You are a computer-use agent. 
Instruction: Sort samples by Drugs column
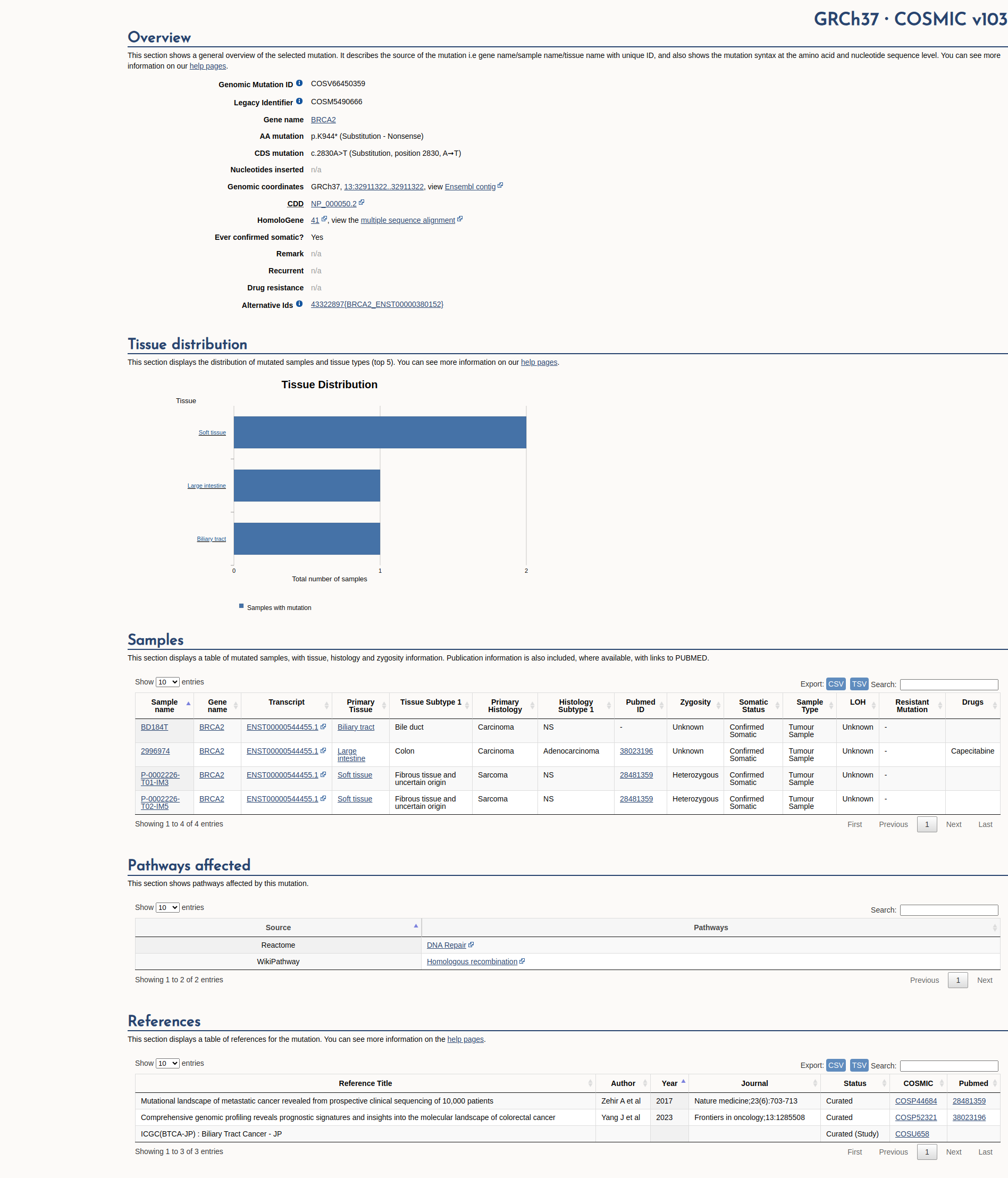[x=972, y=706]
